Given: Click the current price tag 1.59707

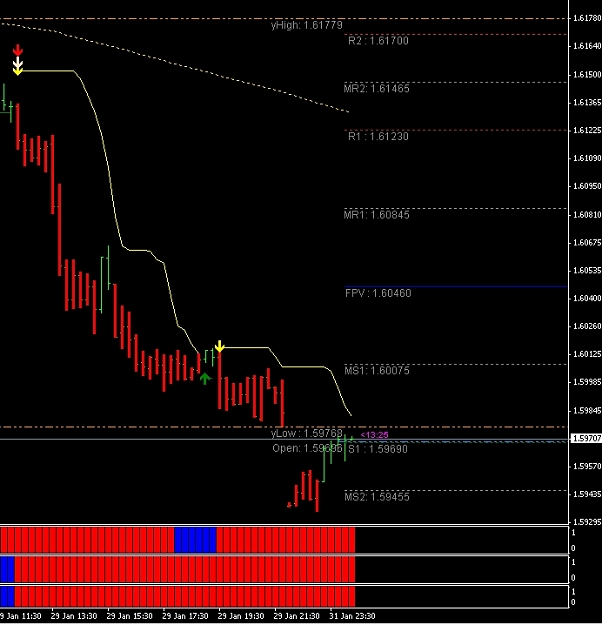Looking at the screenshot, I should (587, 438).
